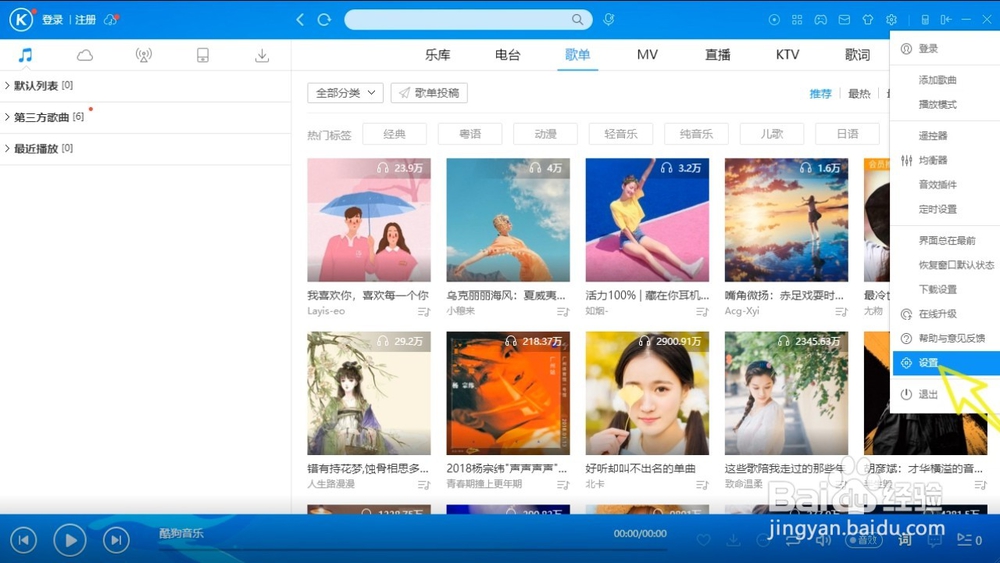Open the apps grid icon
The width and height of the screenshot is (1000, 563).
coord(797,20)
